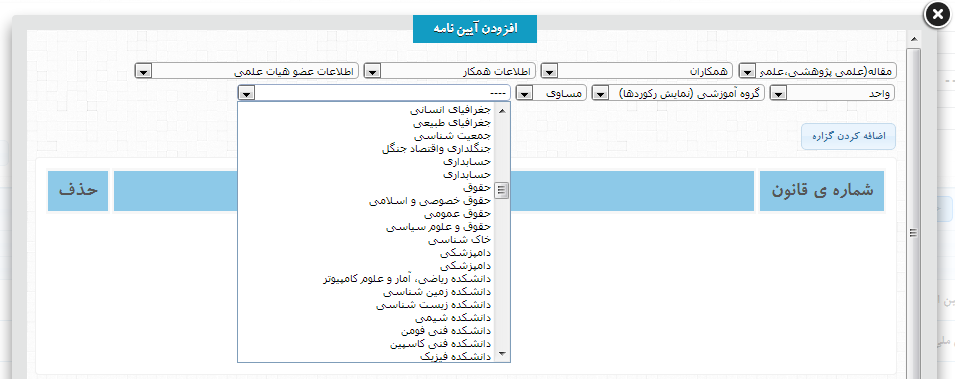The height and width of the screenshot is (379, 955).
Task: Click the dialog scrollbar up arrow
Action: tap(913, 40)
